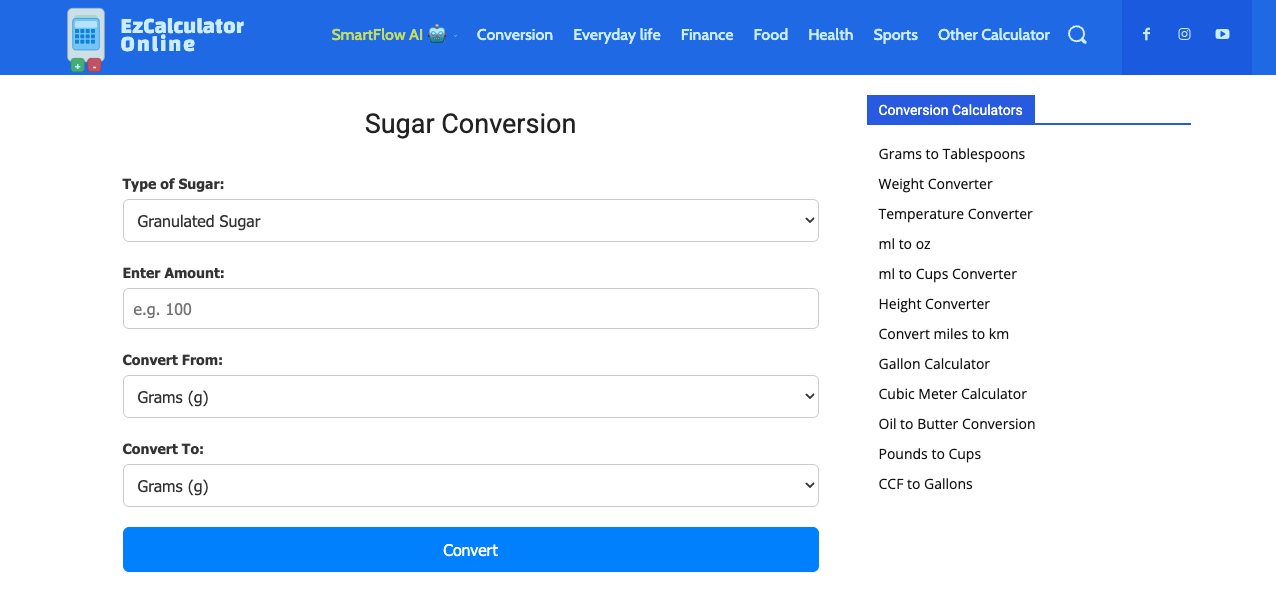The height and width of the screenshot is (608, 1276).
Task: Open the Instagram icon link
Action: [1184, 35]
